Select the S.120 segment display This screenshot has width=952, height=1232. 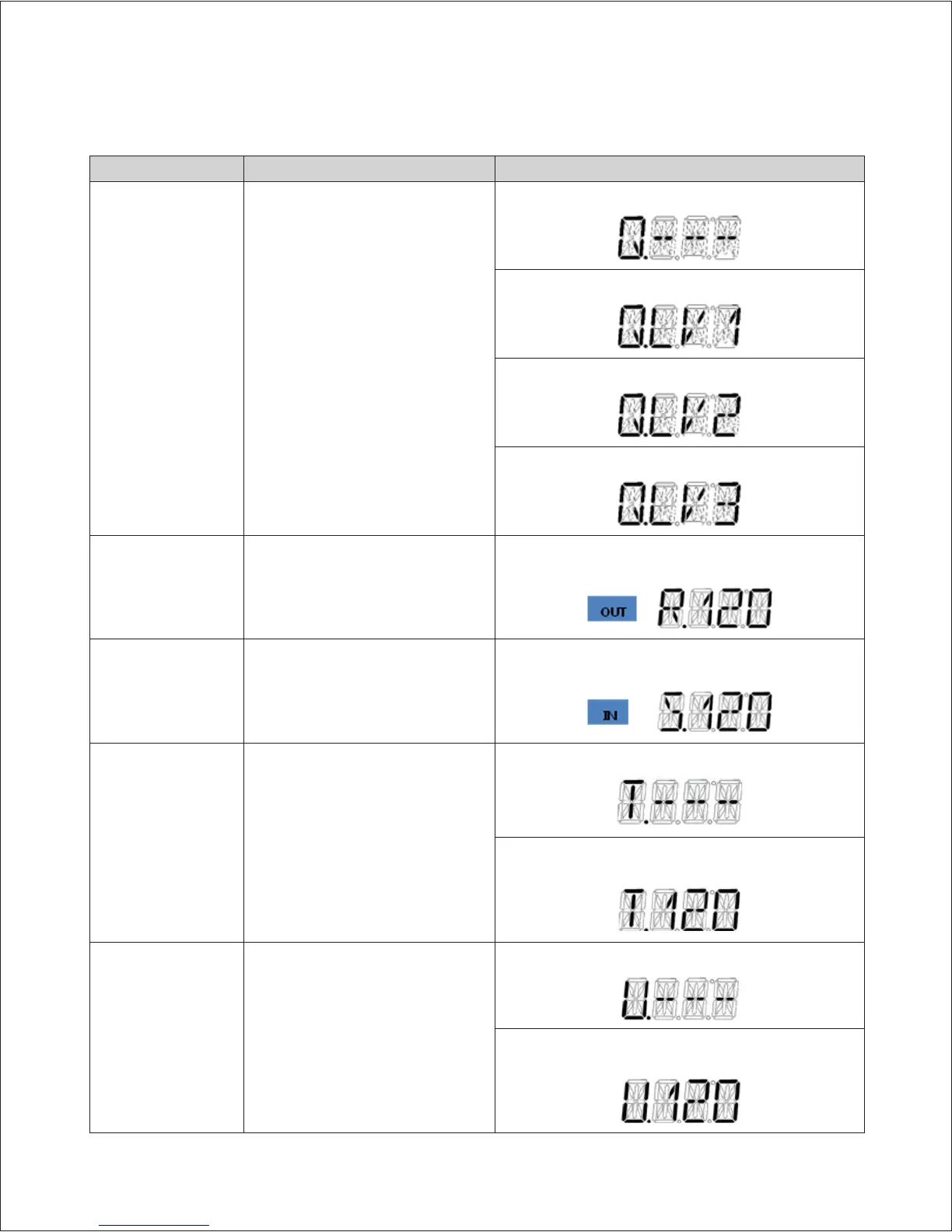[x=715, y=712]
